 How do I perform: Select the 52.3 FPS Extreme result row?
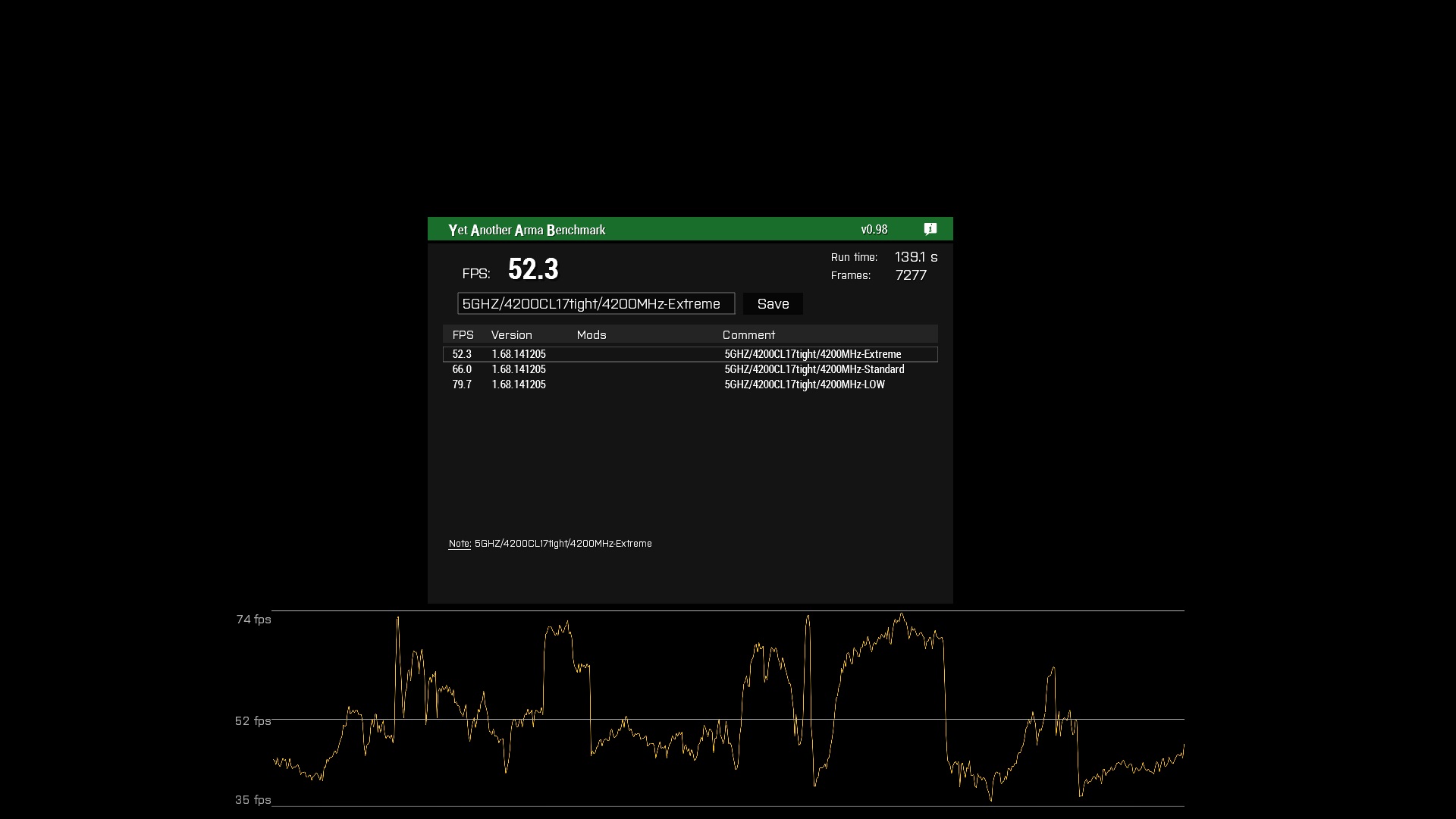click(x=689, y=354)
